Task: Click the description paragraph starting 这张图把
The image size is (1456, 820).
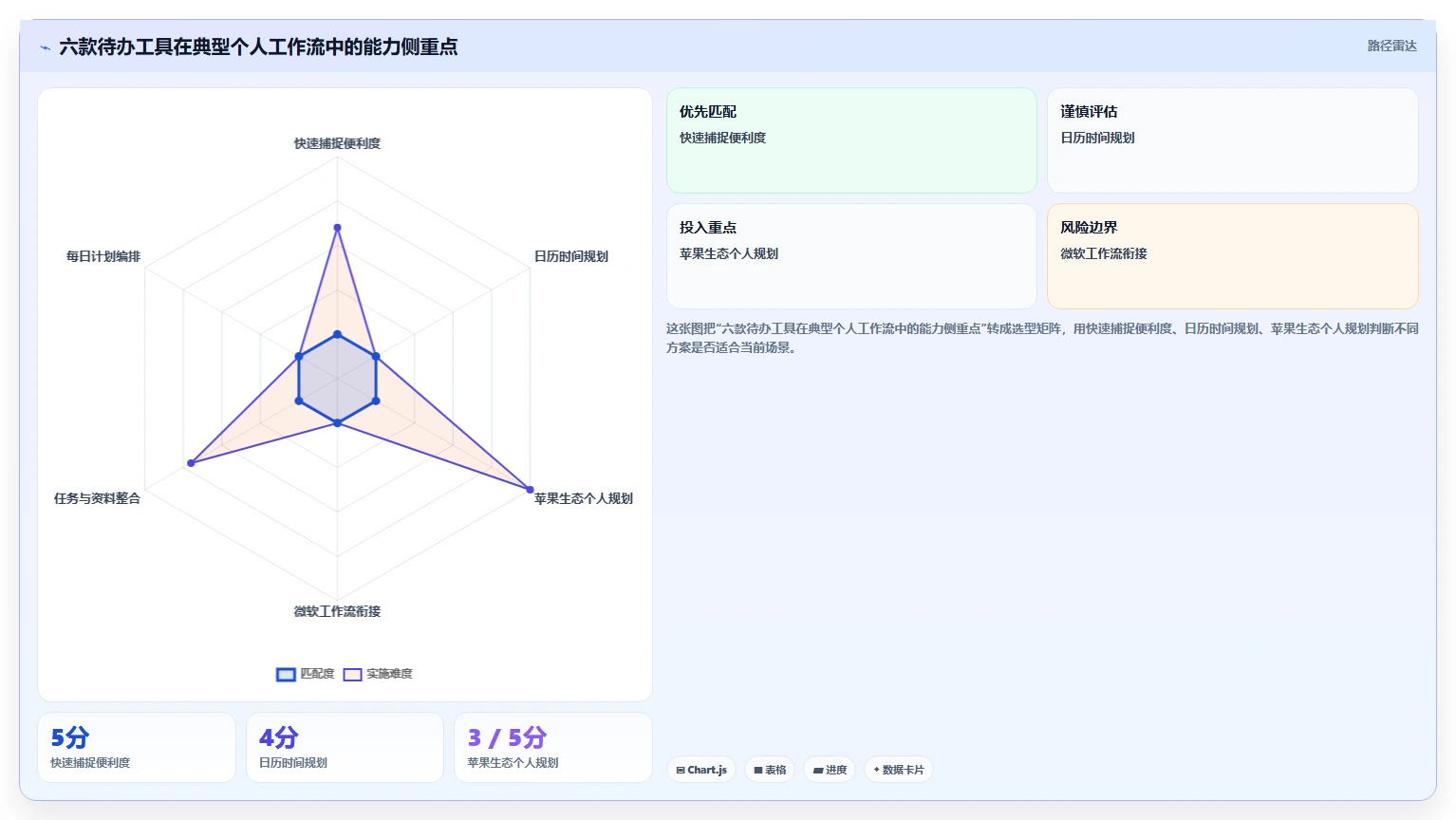Action: click(x=1042, y=338)
